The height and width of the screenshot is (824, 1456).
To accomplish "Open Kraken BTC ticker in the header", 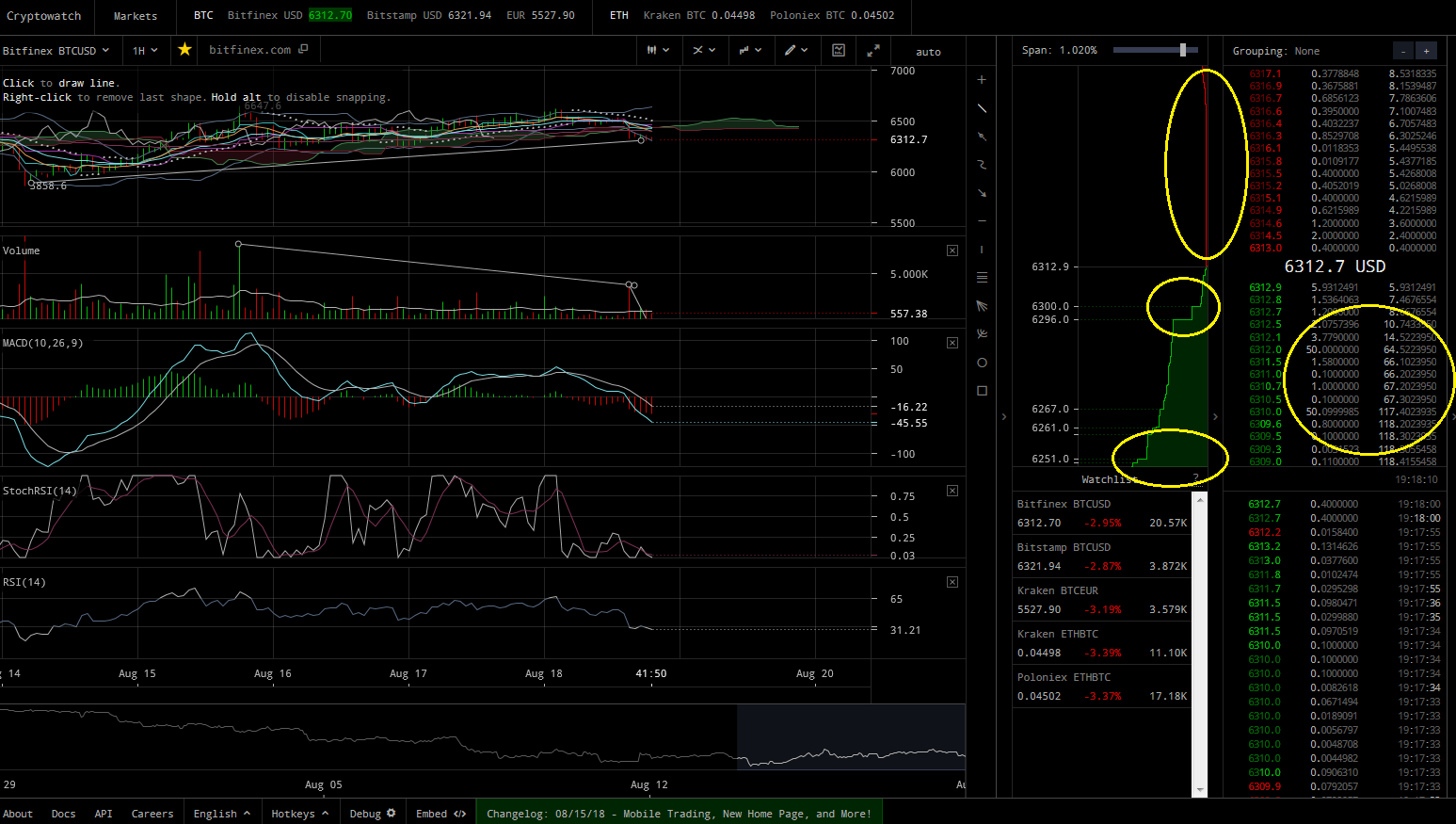I will pos(699,15).
